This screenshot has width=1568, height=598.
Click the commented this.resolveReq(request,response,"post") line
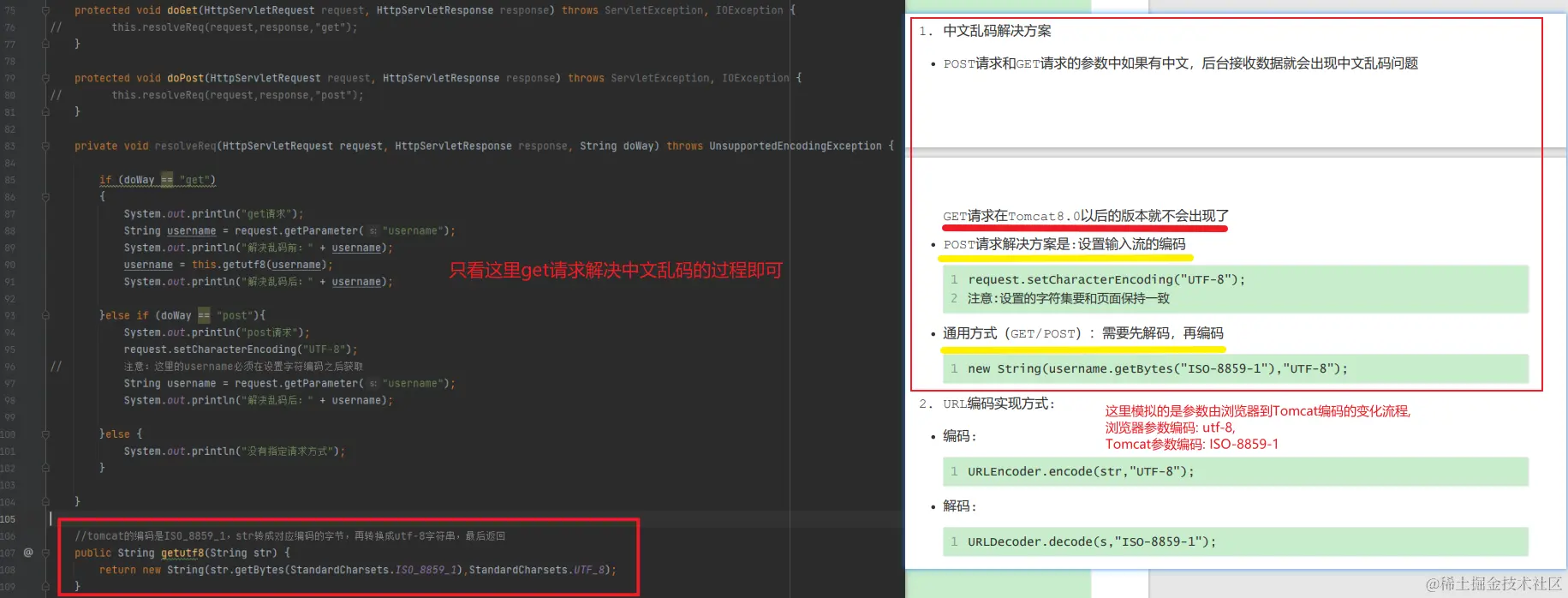pyautogui.click(x=237, y=95)
